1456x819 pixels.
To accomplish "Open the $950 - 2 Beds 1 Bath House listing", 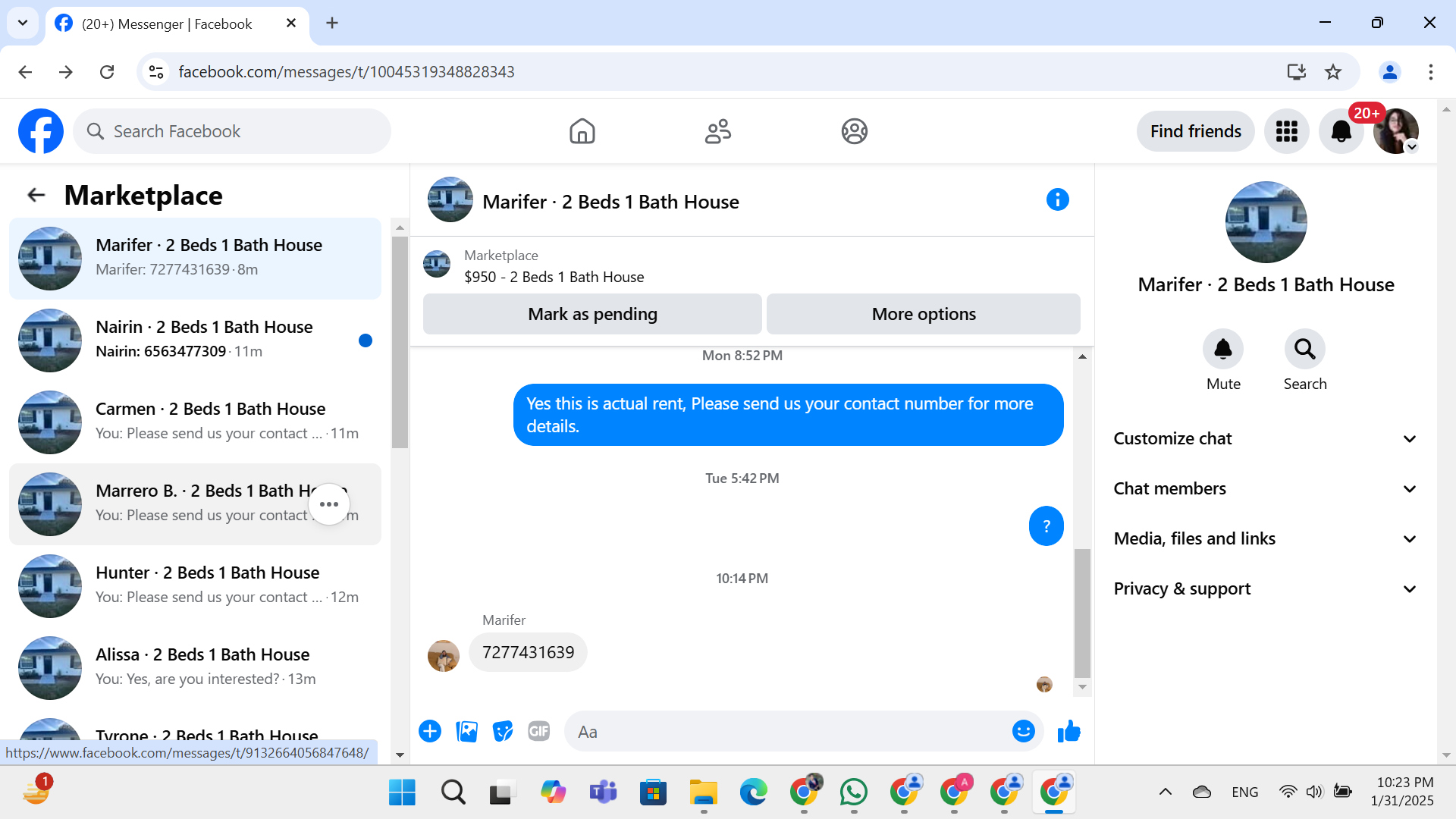I will tap(554, 277).
